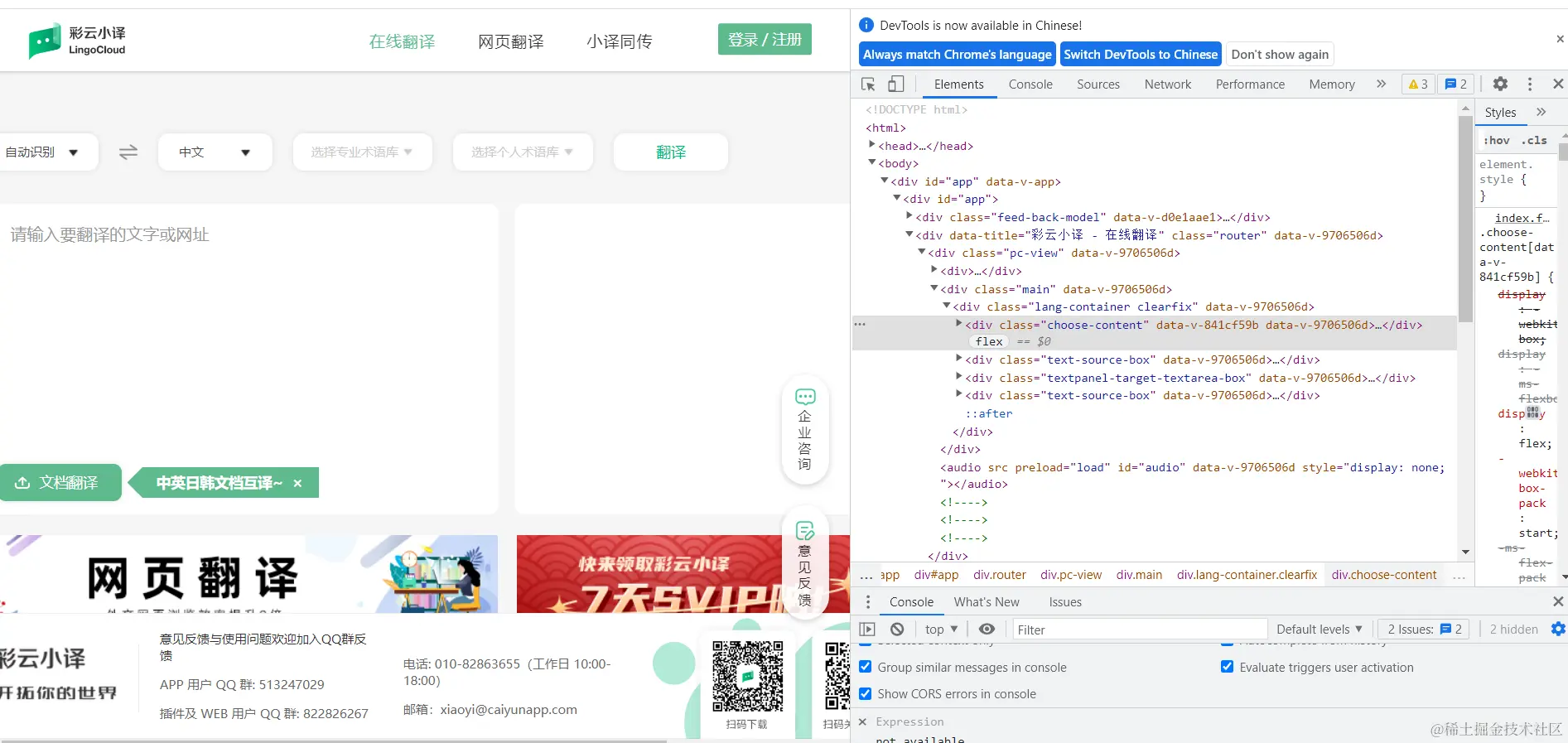Activate the DevTools inspect element picker
The width and height of the screenshot is (1568, 743).
[x=868, y=84]
